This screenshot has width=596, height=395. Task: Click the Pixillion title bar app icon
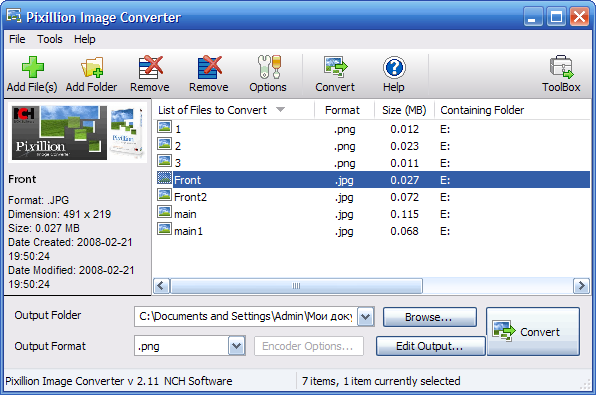pyautogui.click(x=14, y=16)
